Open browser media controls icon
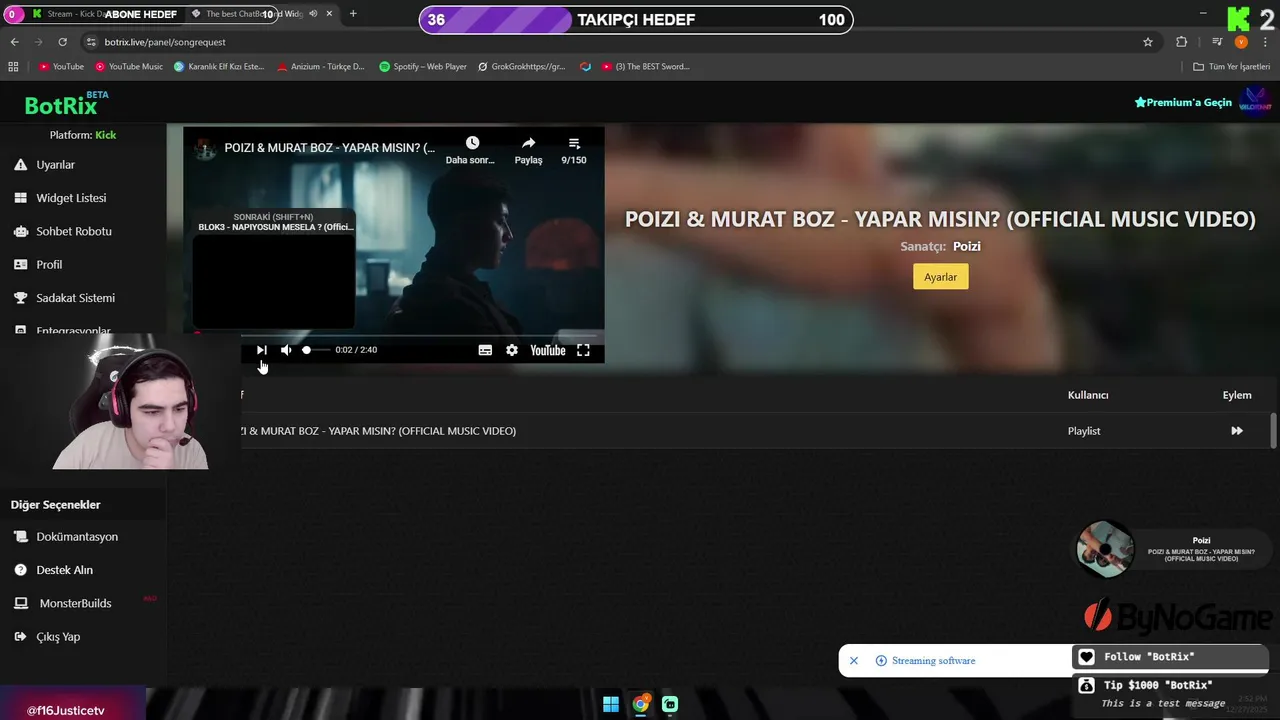Screen dimensions: 1280x720 coord(1217,42)
